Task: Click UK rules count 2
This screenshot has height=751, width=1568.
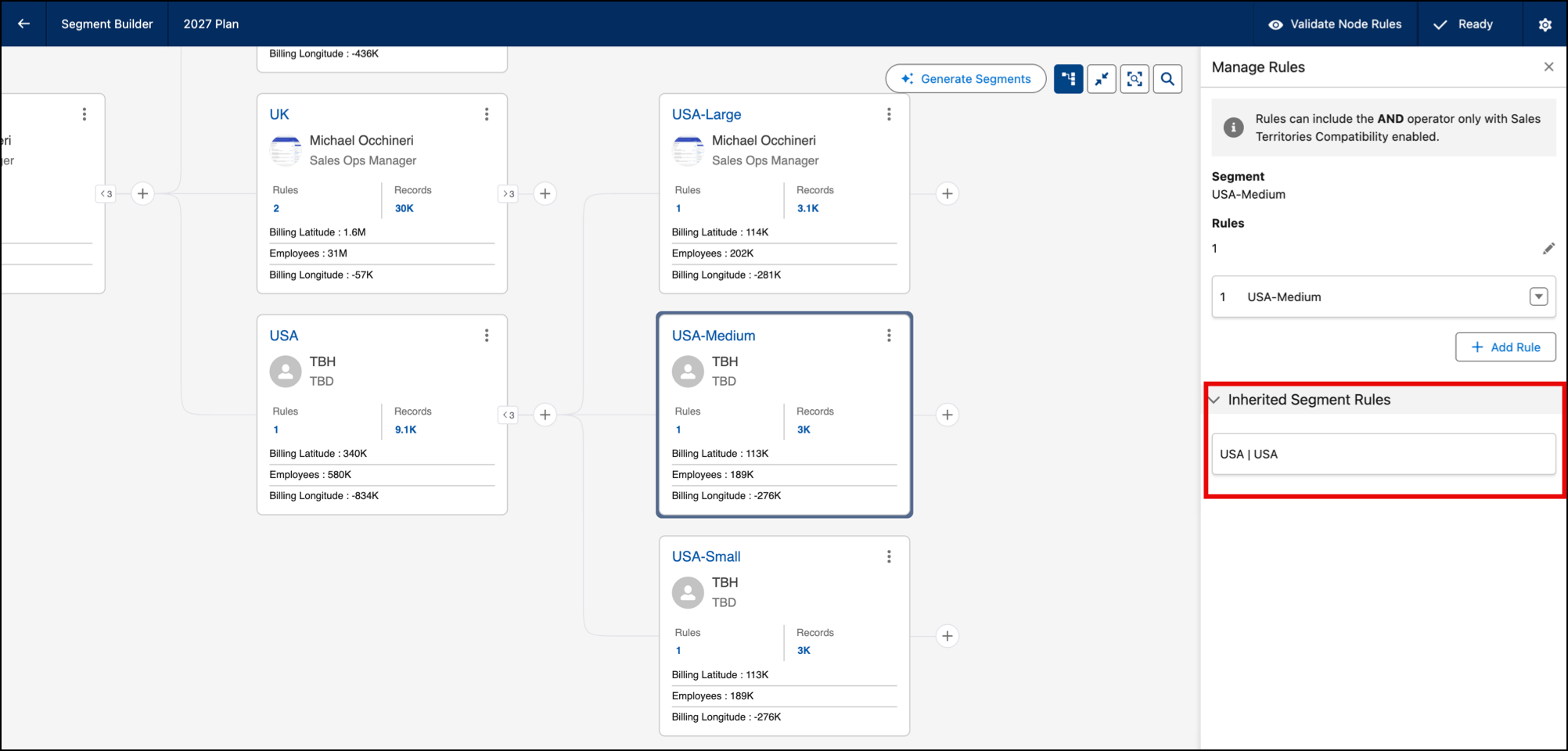Action: click(276, 208)
